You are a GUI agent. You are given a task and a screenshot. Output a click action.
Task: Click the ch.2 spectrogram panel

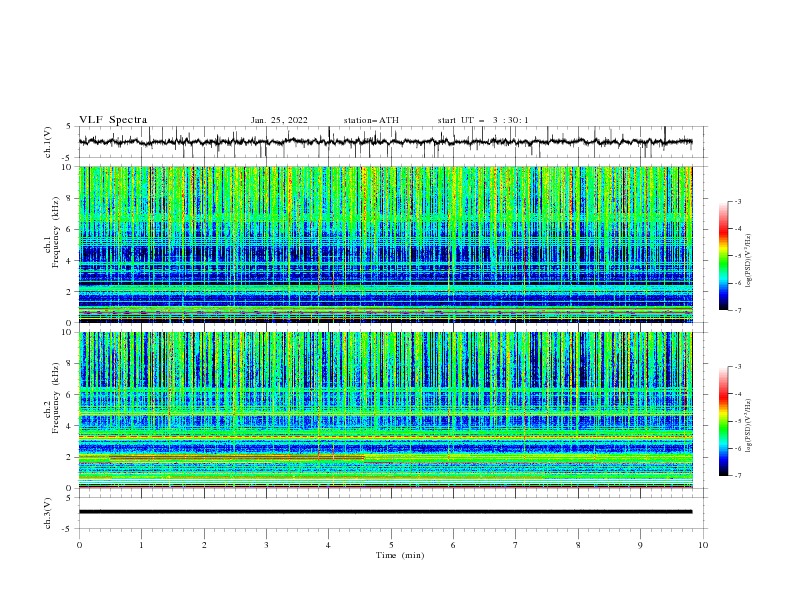coord(385,410)
